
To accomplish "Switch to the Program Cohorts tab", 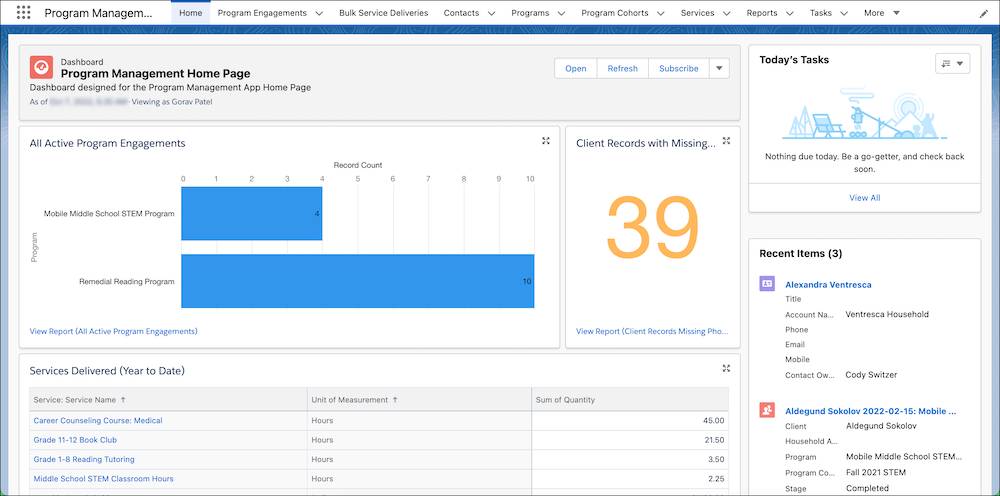I will pos(615,13).
